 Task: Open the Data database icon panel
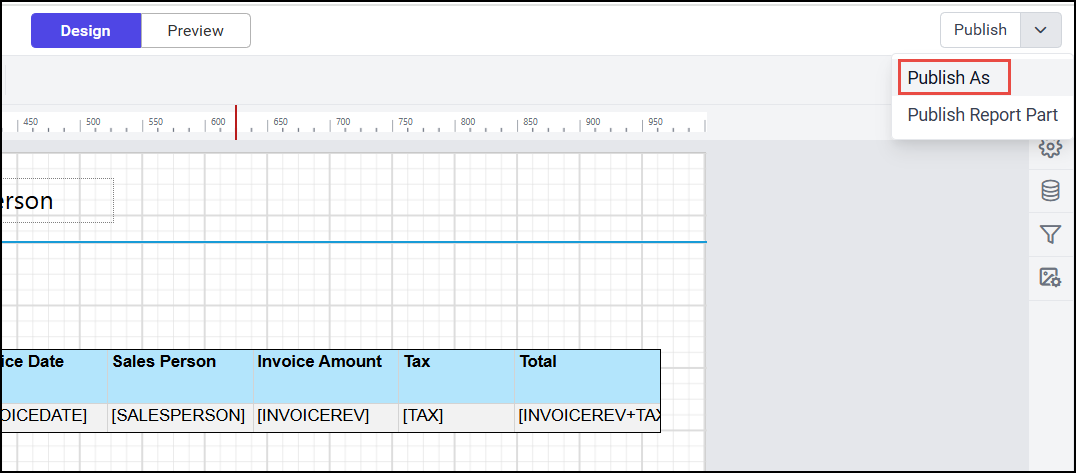[x=1049, y=190]
